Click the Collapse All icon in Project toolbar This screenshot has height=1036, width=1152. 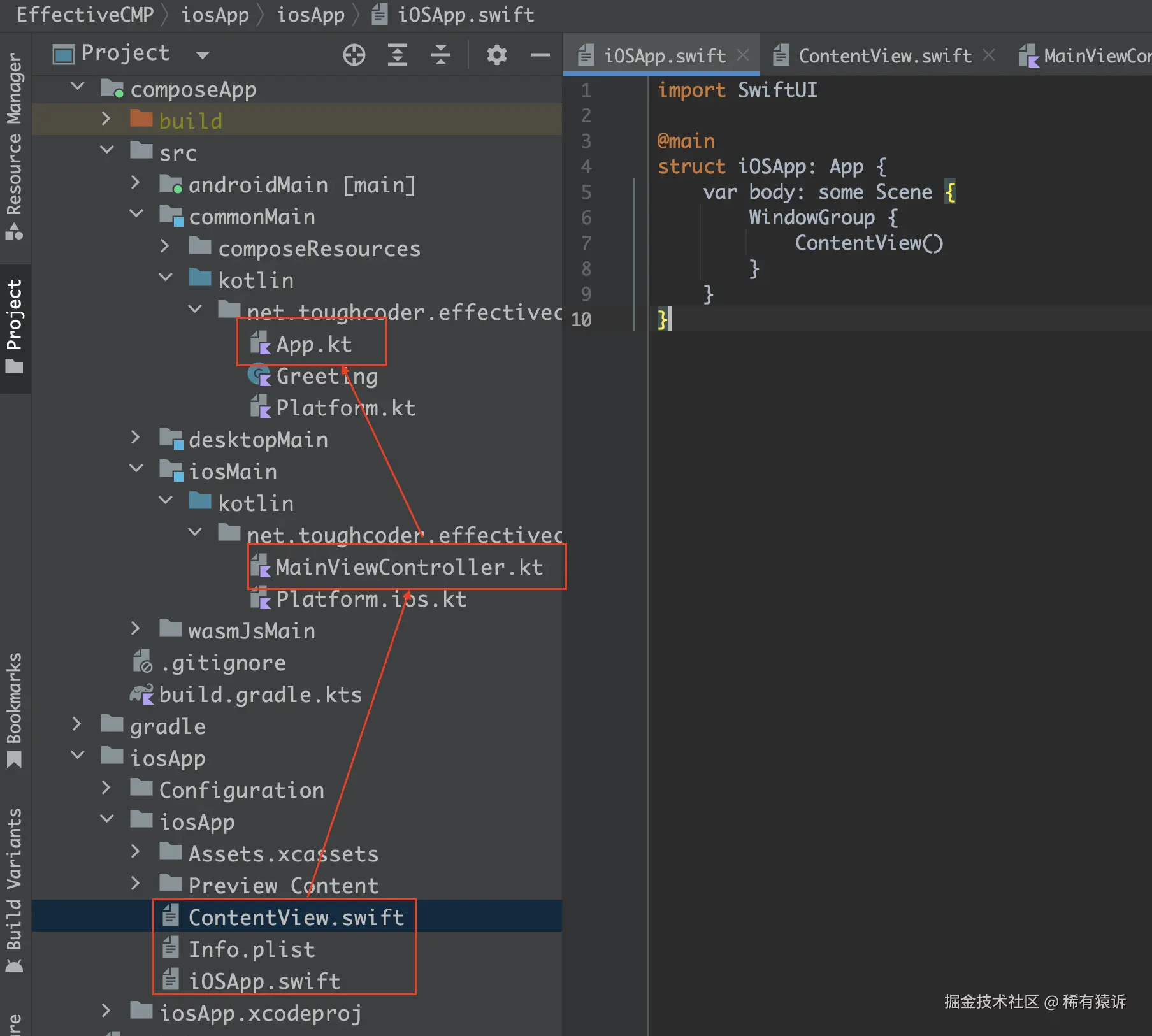tap(440, 55)
